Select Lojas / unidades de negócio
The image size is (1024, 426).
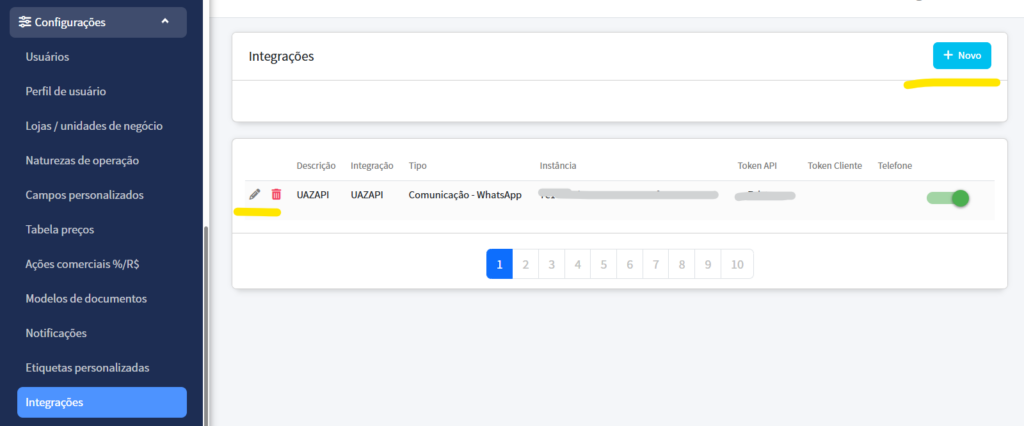94,126
